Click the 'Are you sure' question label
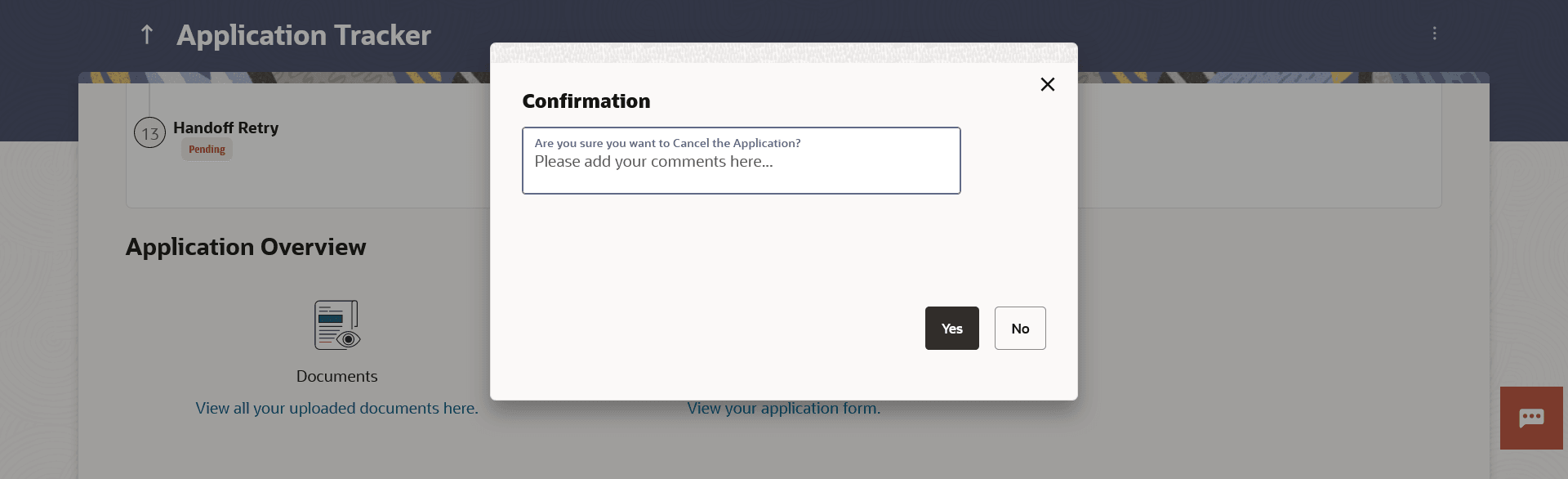Viewport: 1568px width, 479px height. point(667,143)
